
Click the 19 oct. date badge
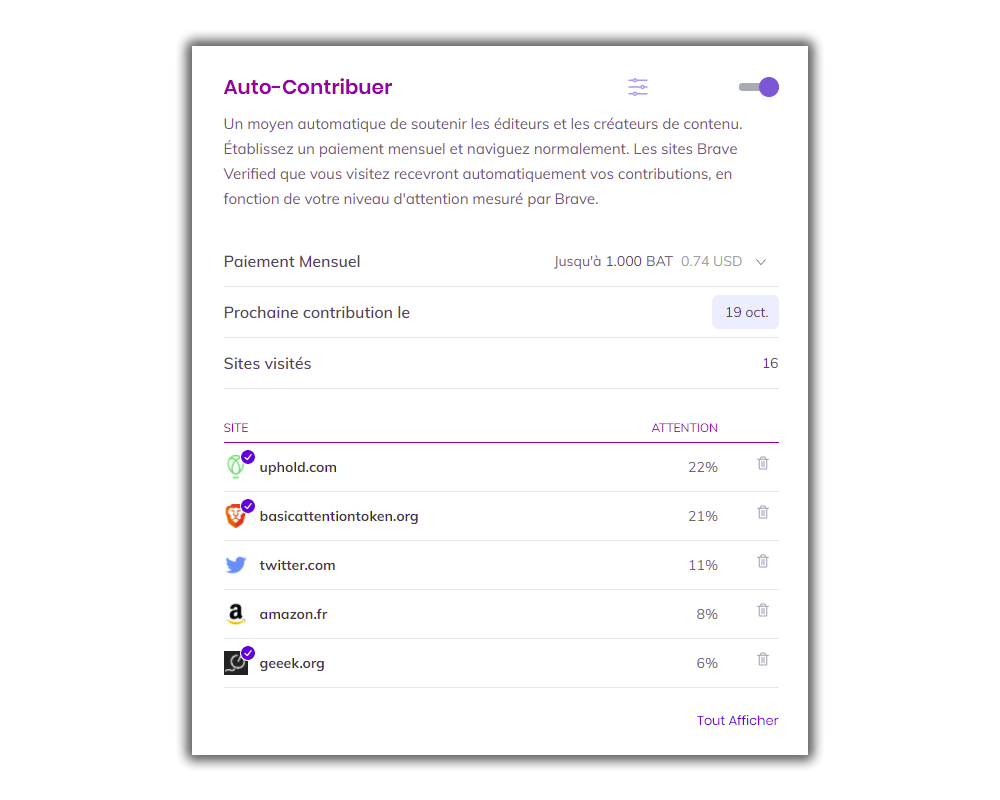tap(745, 312)
